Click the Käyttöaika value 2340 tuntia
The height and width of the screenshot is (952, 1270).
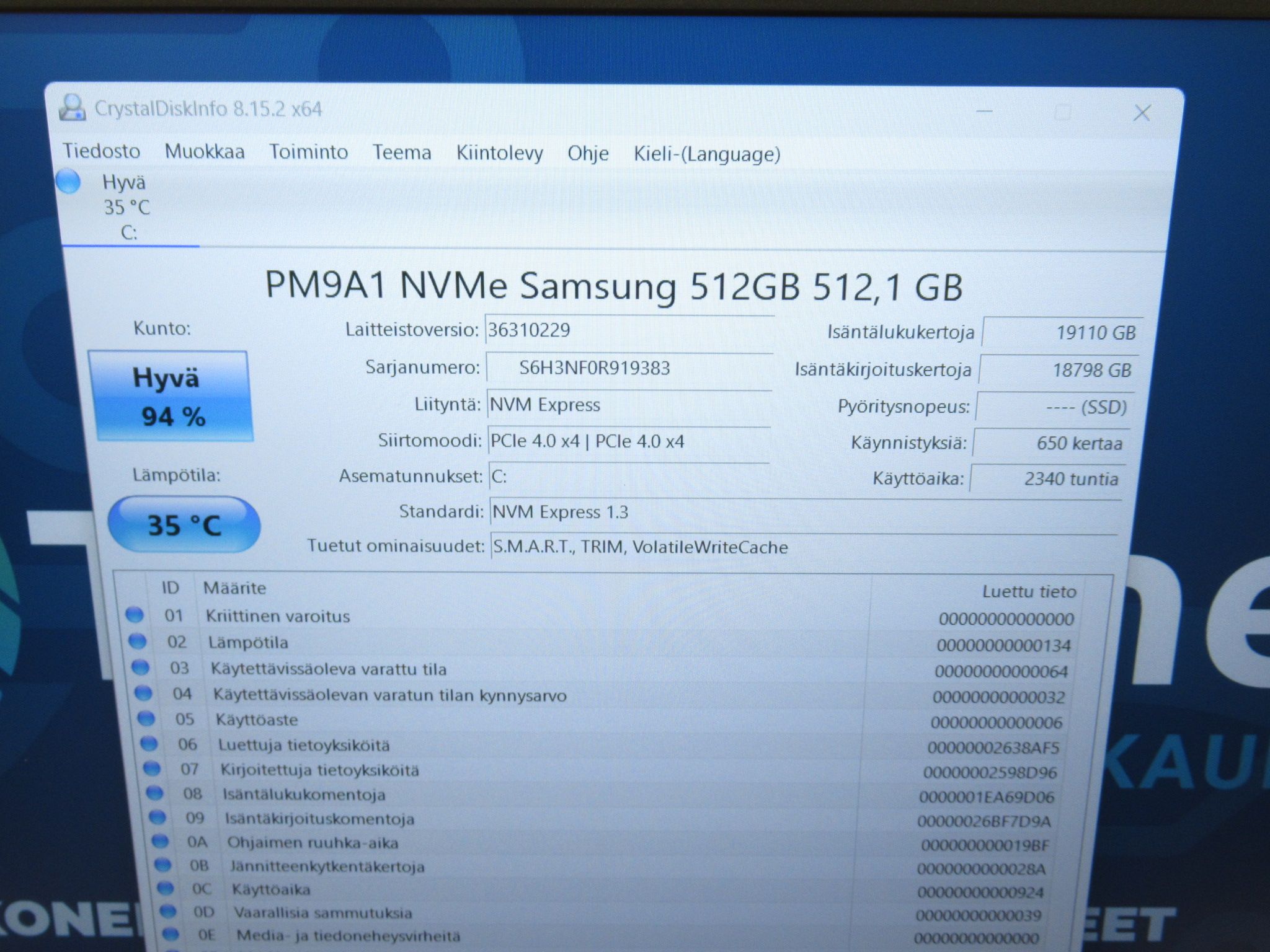pyautogui.click(x=1047, y=478)
